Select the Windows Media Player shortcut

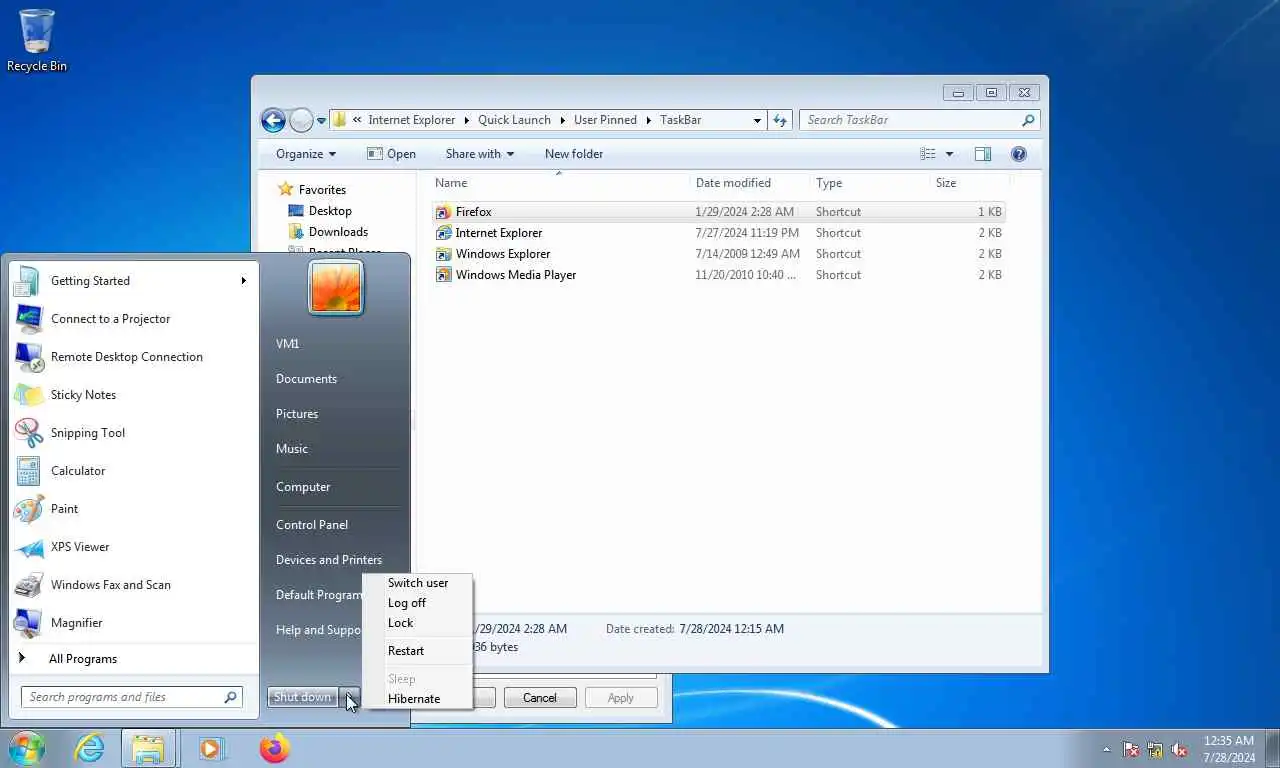720,275
